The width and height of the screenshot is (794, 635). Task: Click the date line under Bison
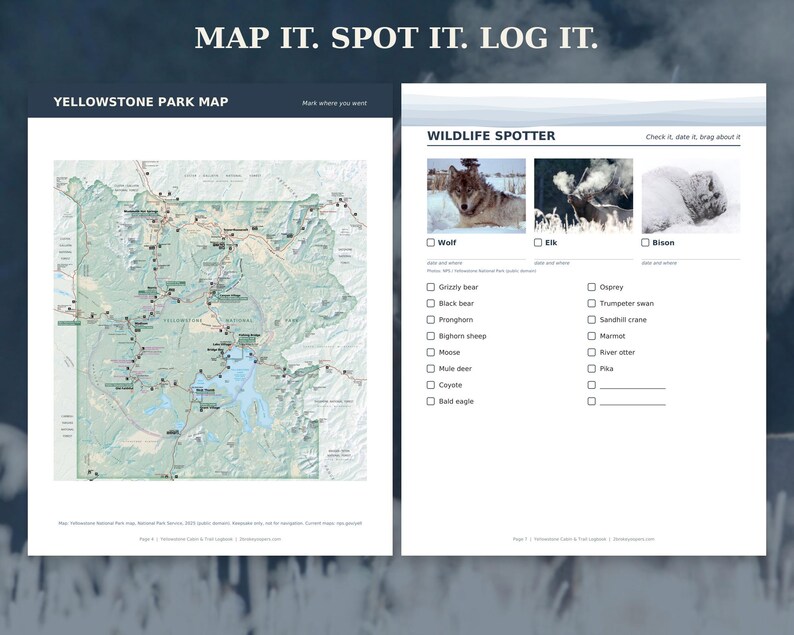pos(691,259)
